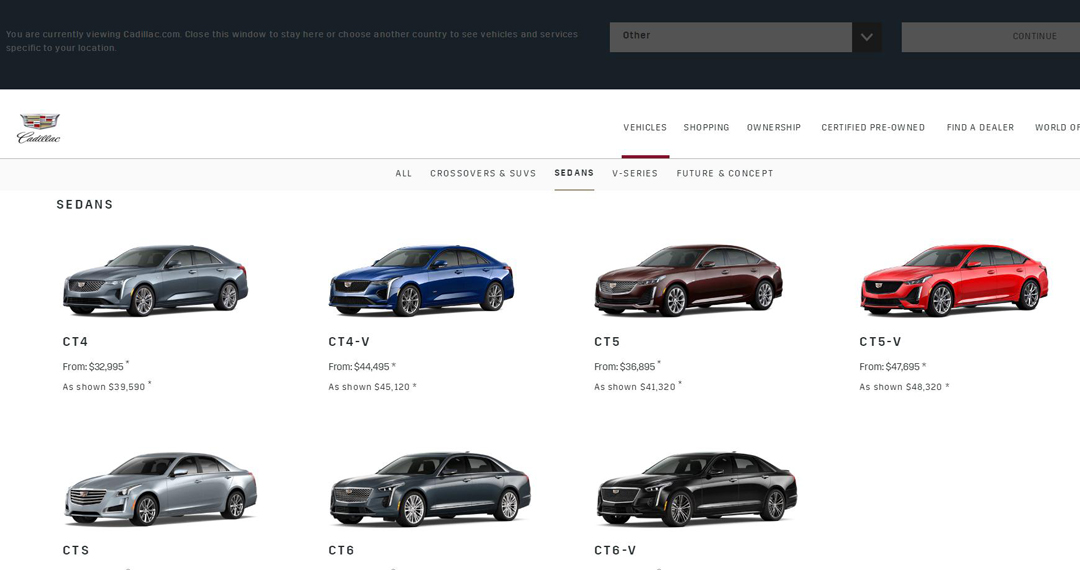
Task: Open the Shopping menu
Action: point(706,128)
